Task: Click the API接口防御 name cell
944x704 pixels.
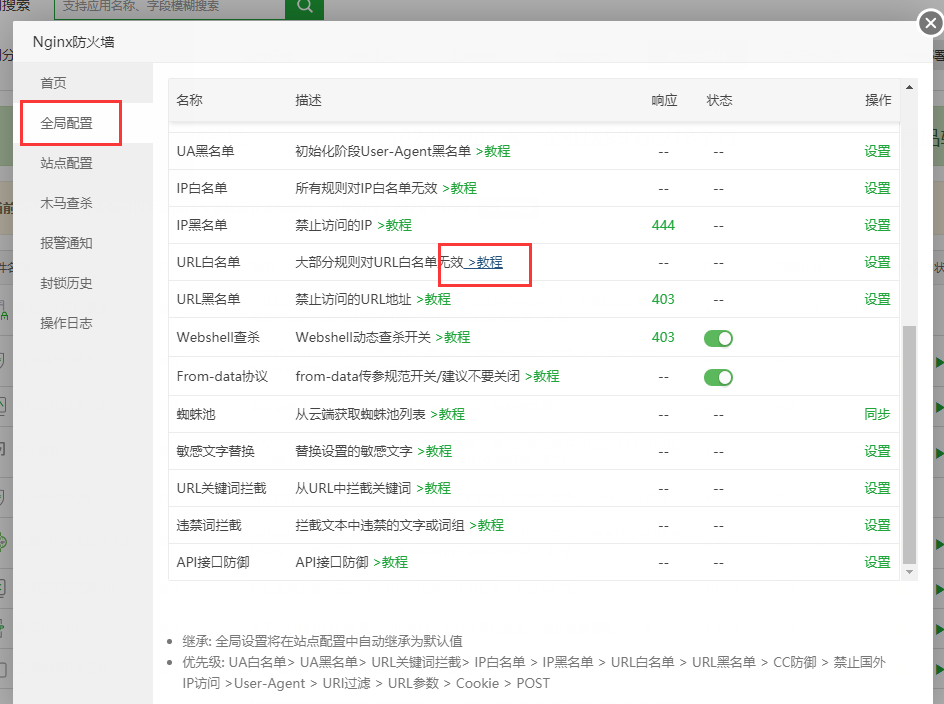Action: (x=213, y=562)
